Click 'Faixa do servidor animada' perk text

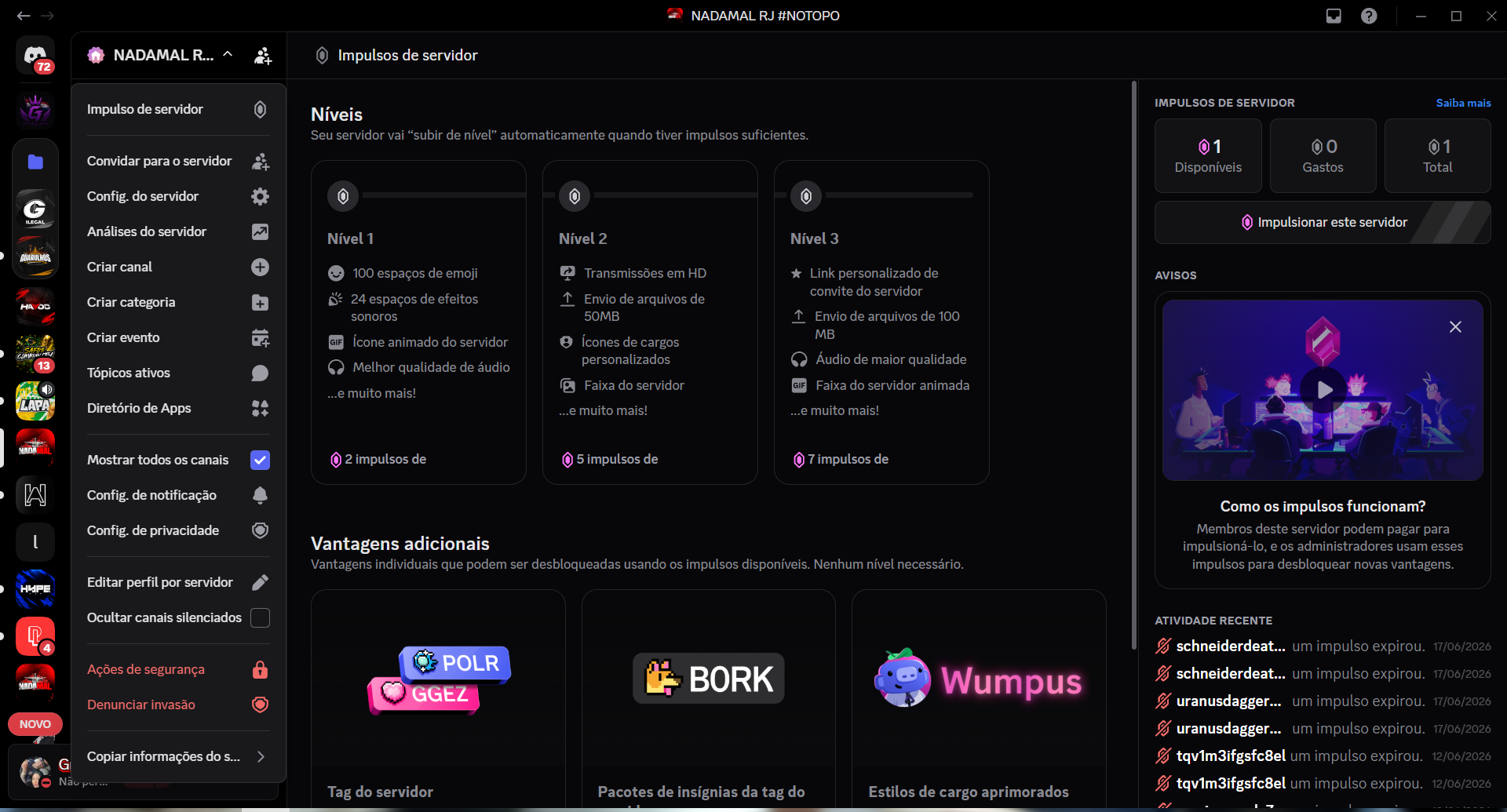(x=892, y=385)
